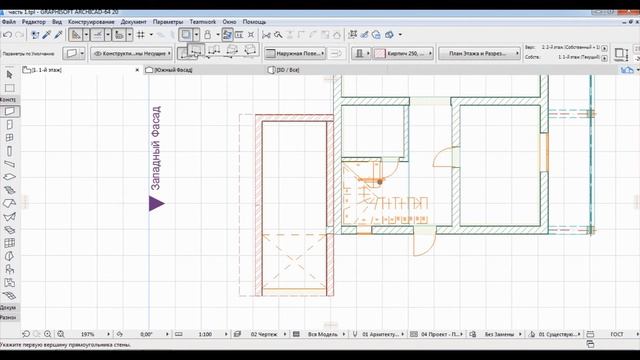Select the Marquee tool in toolbox
The height and width of the screenshot is (360, 640).
[x=9, y=88]
